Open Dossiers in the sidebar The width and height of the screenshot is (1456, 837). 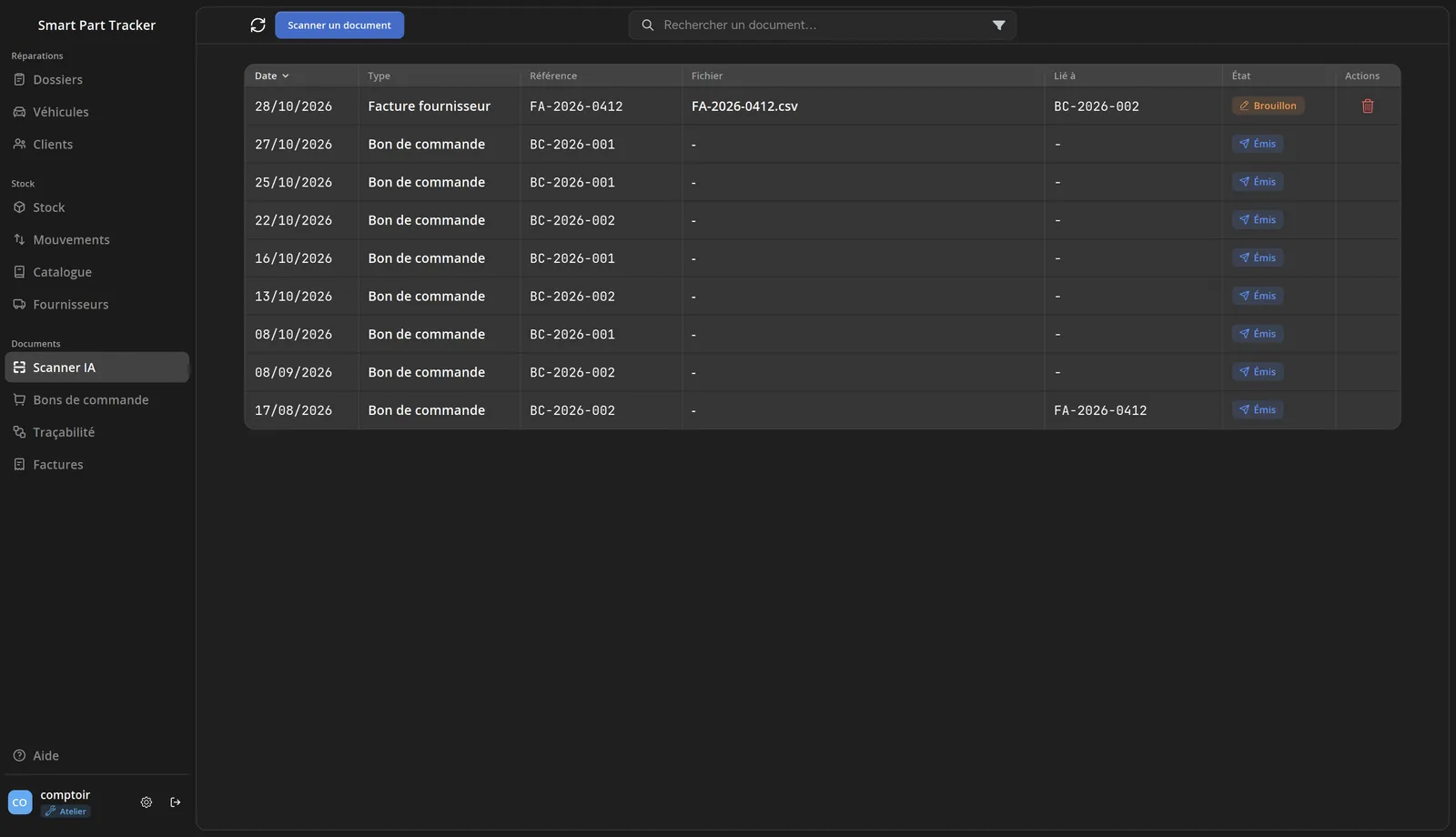[x=97, y=80]
